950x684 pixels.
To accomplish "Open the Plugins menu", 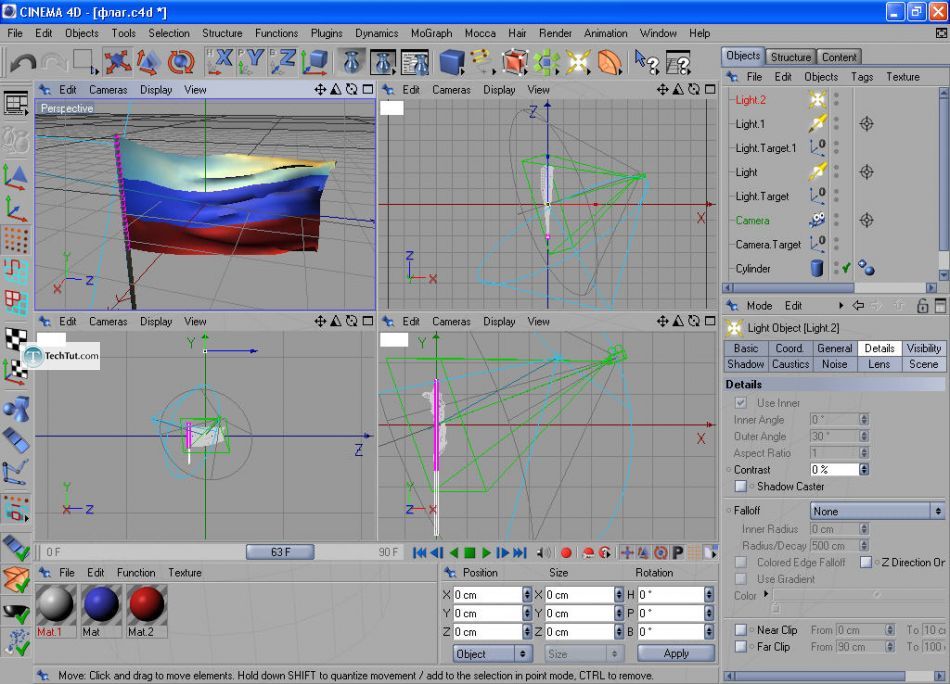I will (326, 33).
